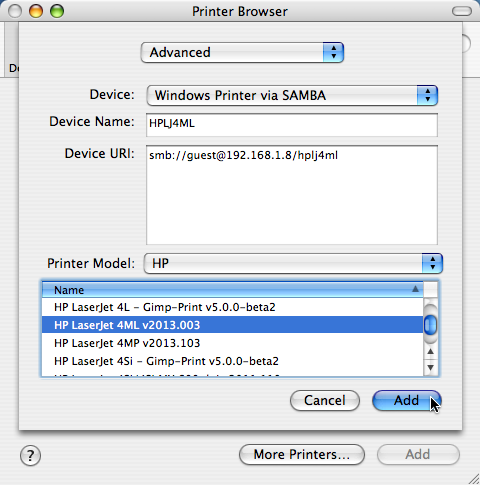Click the scroll down arrow in printer list
This screenshot has width=480, height=485.
(430, 367)
